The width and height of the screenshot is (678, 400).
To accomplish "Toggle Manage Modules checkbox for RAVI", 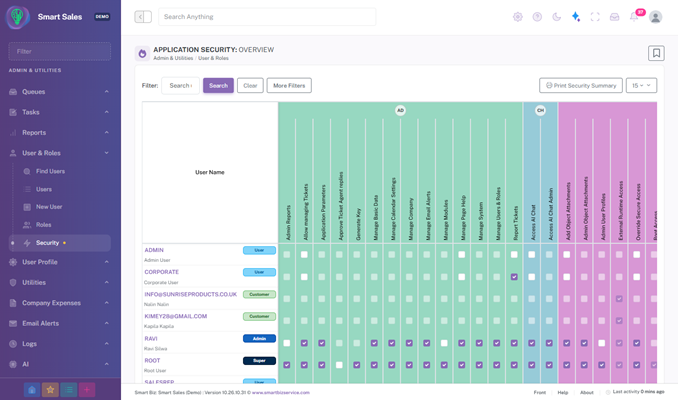I will coord(444,343).
